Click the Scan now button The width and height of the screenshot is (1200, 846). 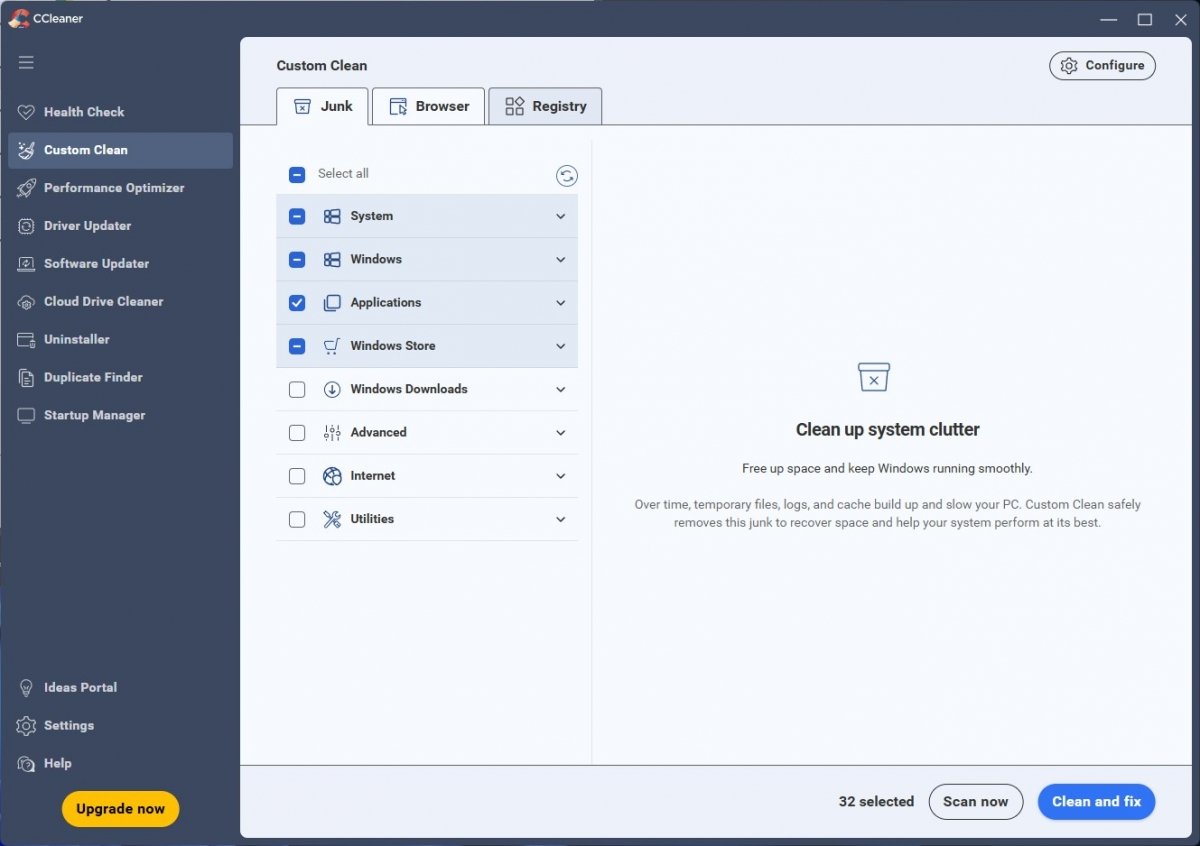975,802
